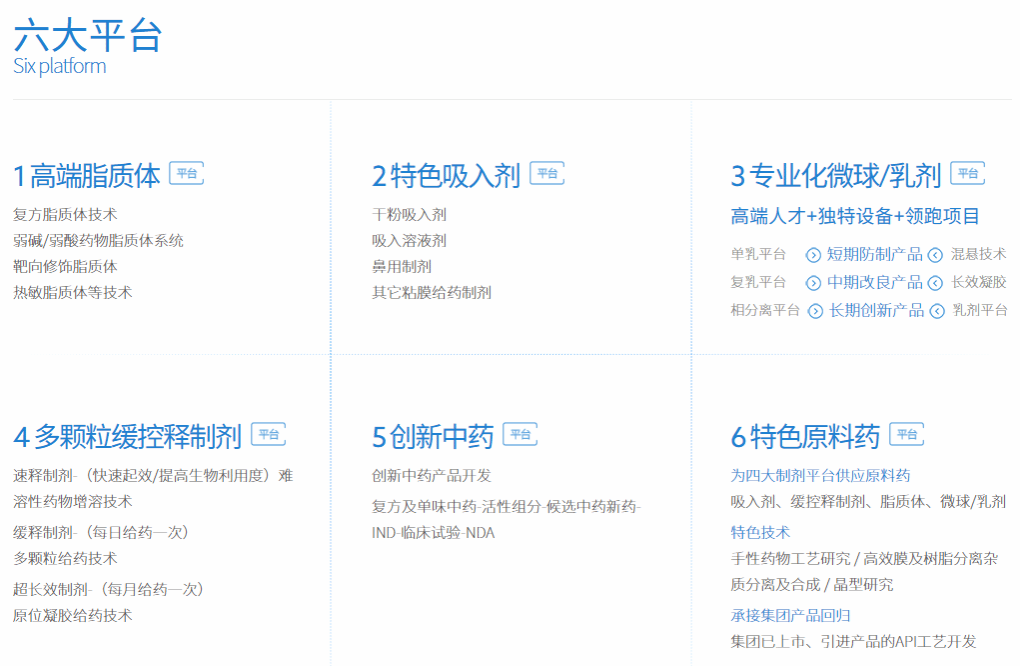Viewport: 1020px width, 666px height.
Task: Click left-arrow icon before 乳剂平台
Action: click(x=937, y=311)
